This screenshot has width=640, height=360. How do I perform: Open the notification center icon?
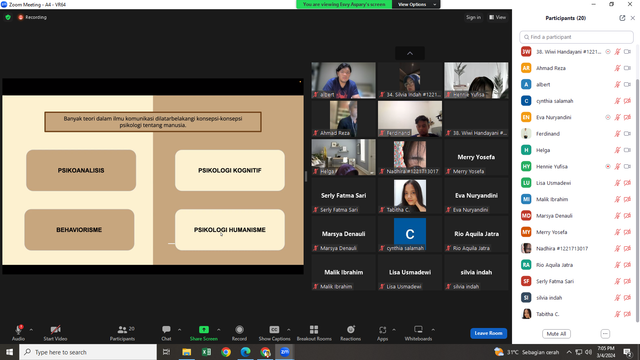click(x=627, y=352)
